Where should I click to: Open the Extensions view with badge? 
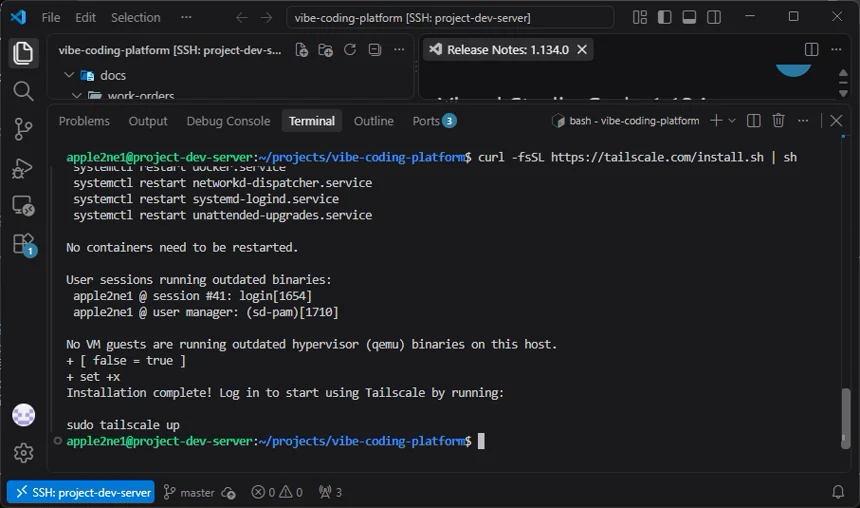coord(24,245)
